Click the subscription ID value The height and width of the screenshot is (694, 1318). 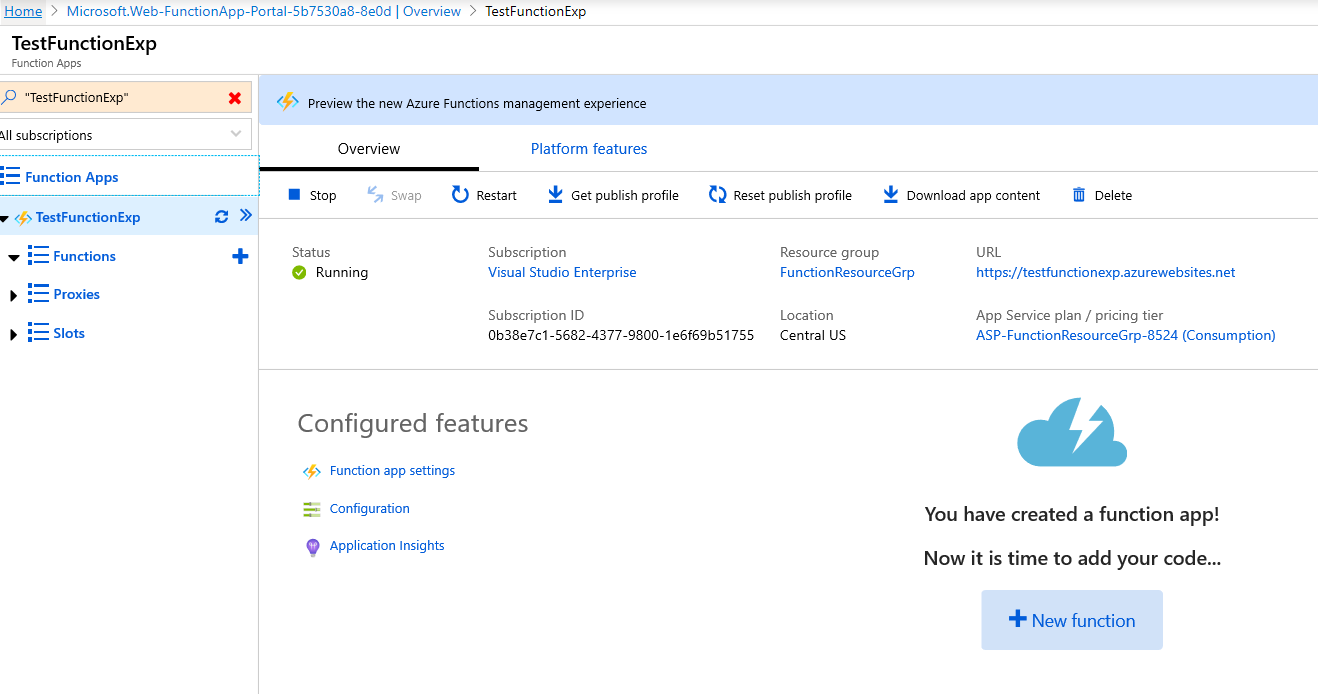click(x=621, y=335)
